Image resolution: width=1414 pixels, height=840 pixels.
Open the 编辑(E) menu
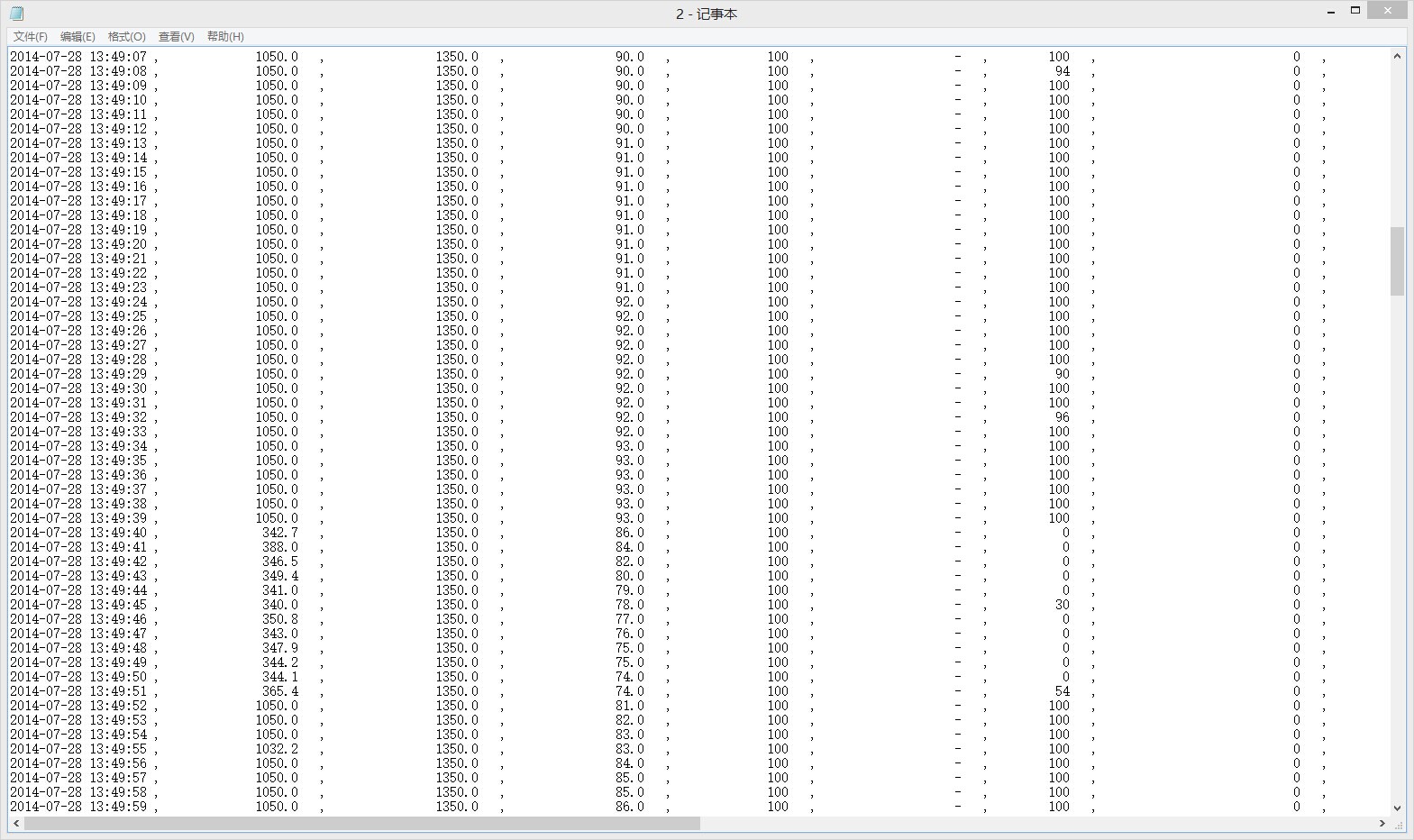pyautogui.click(x=78, y=37)
